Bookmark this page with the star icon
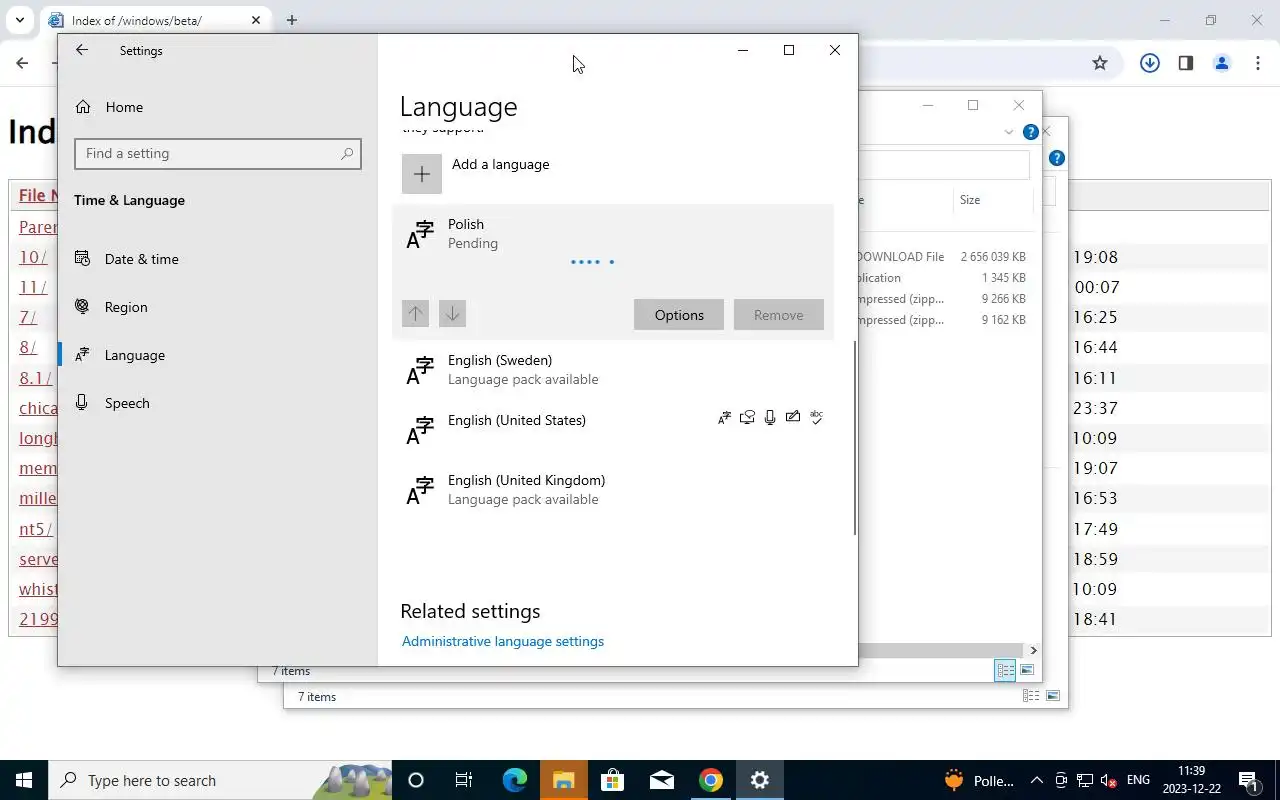The image size is (1280, 800). tap(1100, 63)
